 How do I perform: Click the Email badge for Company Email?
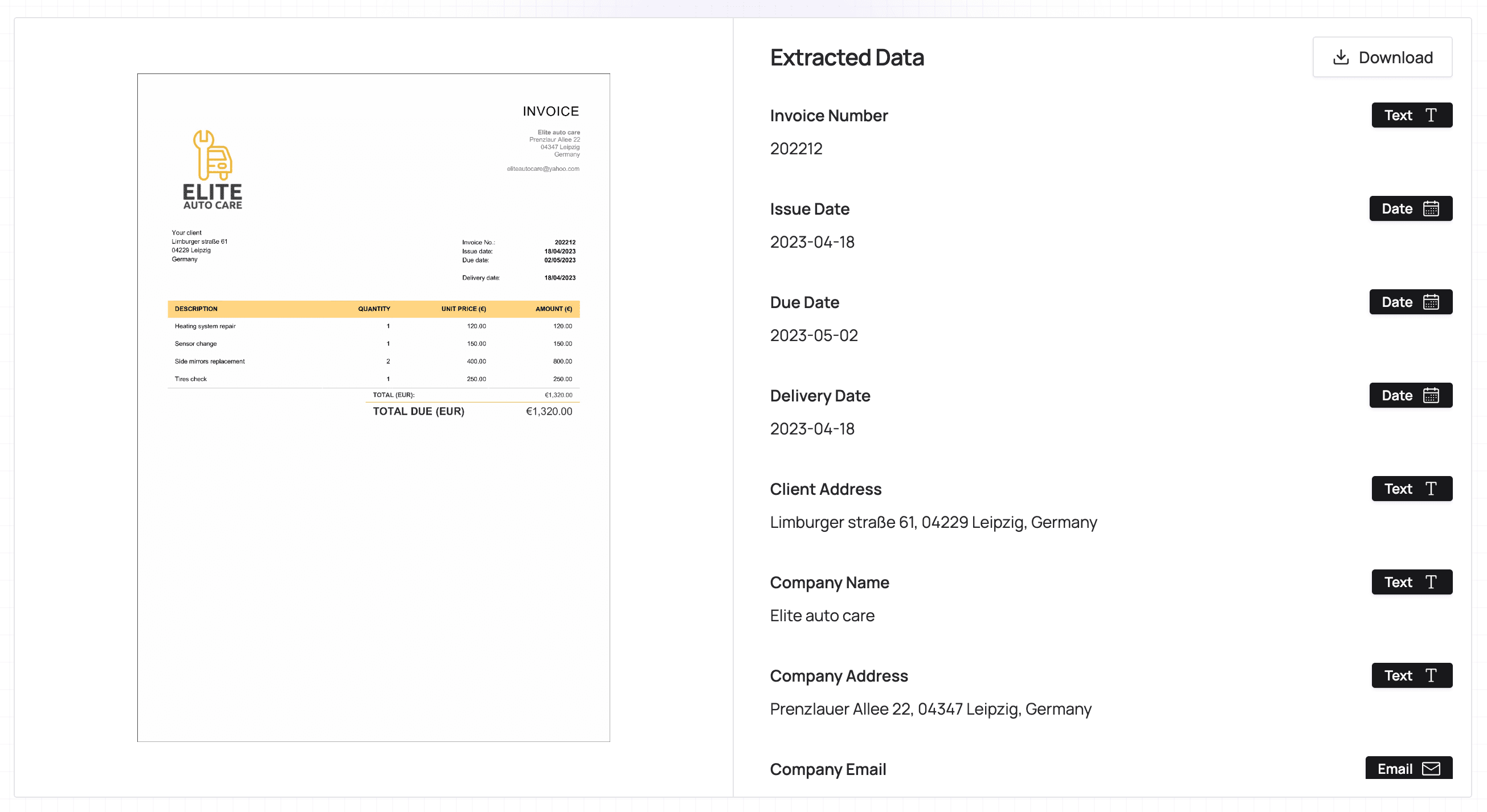1408,769
